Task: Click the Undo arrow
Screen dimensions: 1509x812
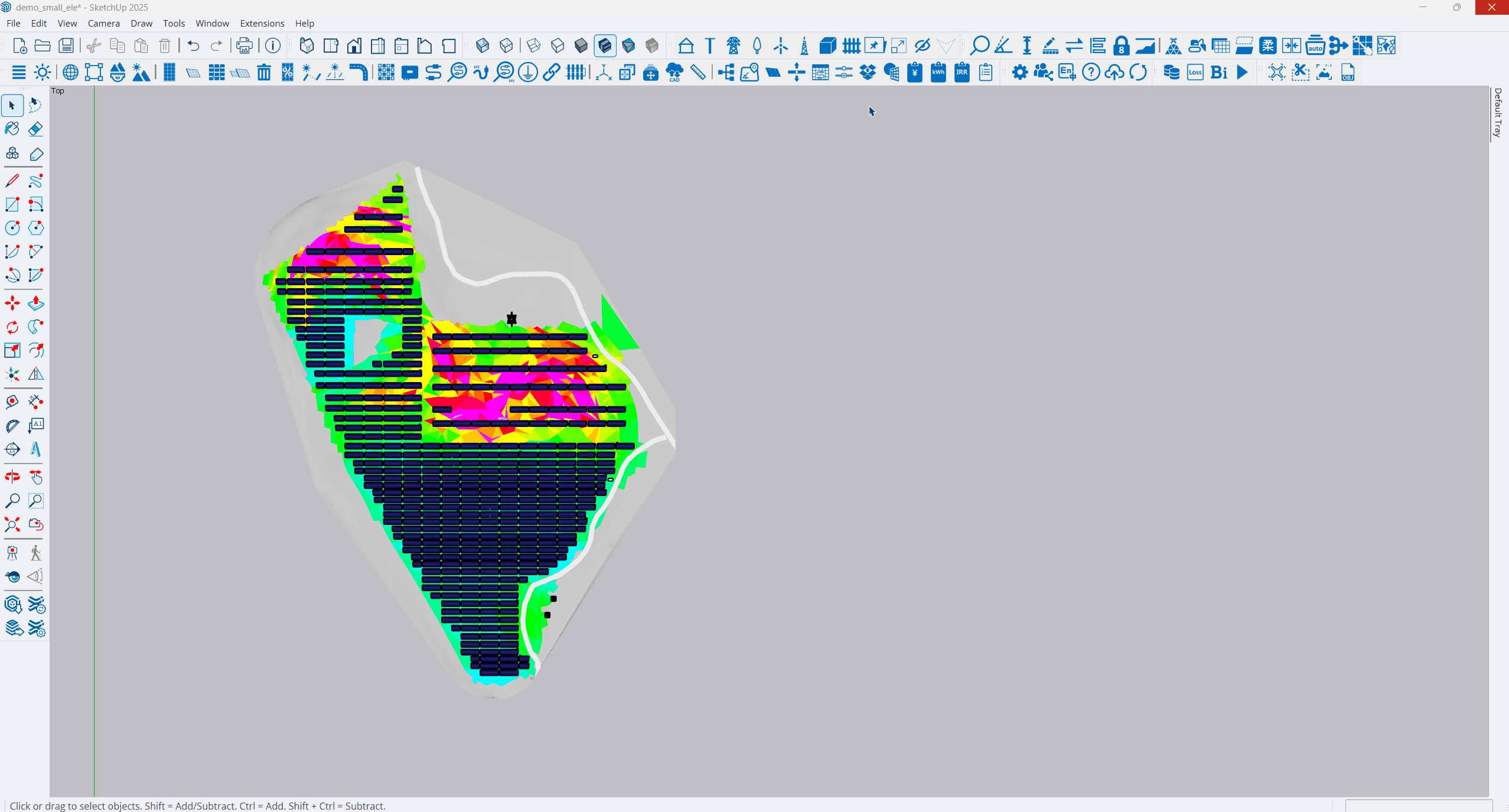Action: click(x=193, y=45)
